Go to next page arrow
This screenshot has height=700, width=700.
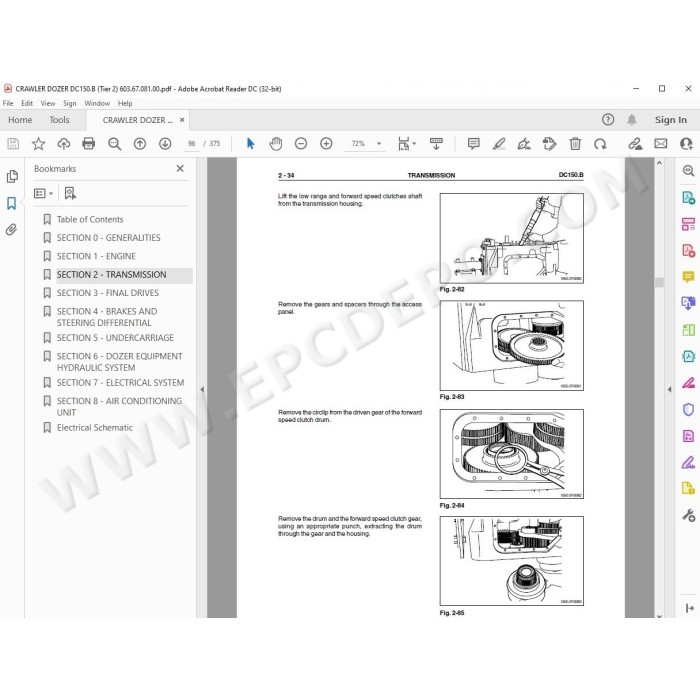click(165, 144)
